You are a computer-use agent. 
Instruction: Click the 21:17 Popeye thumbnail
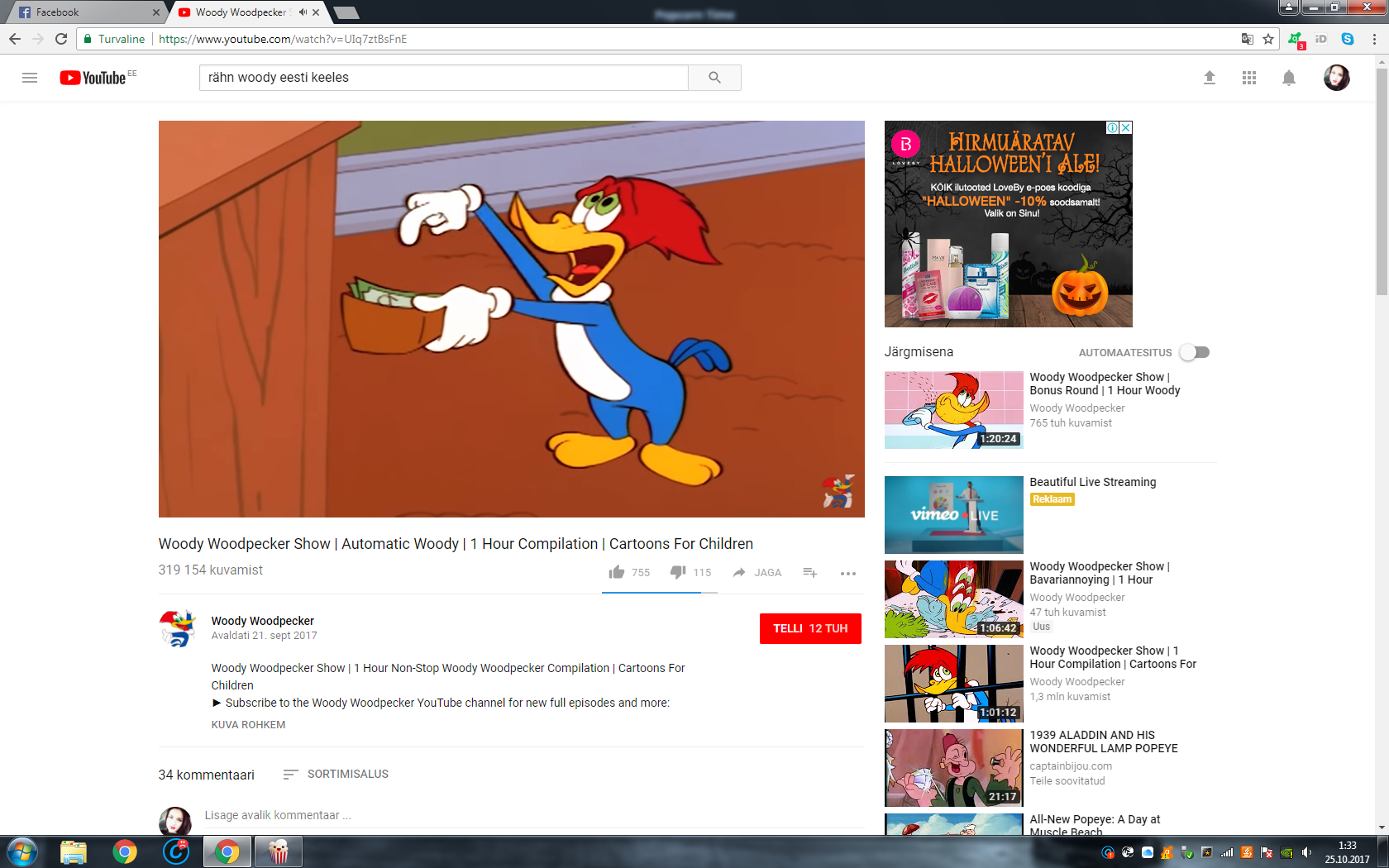[954, 768]
